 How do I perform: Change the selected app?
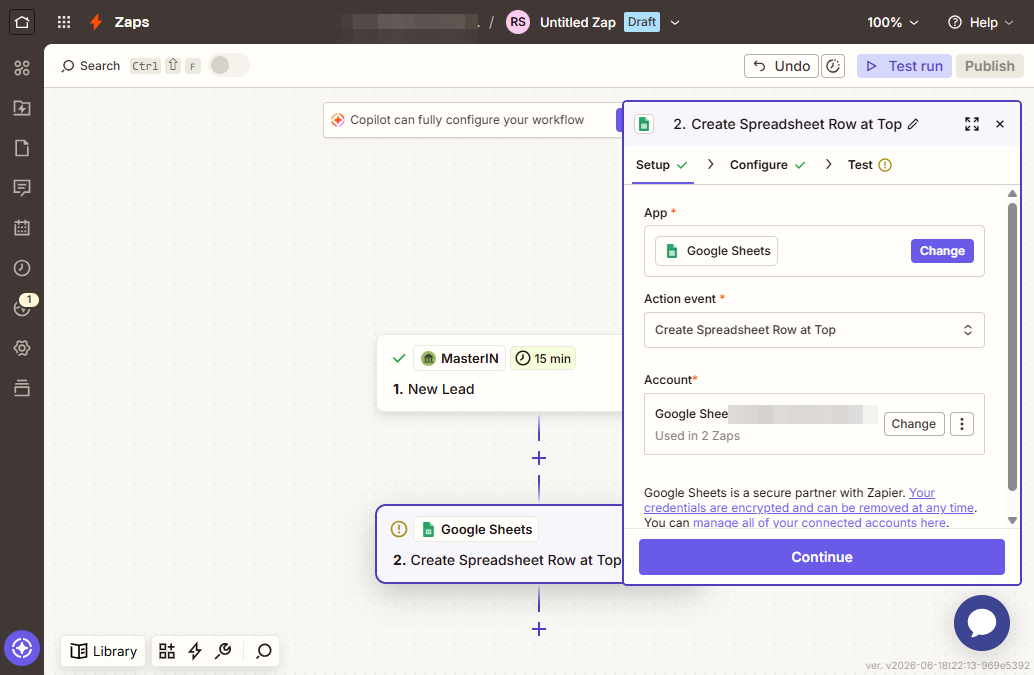pos(942,251)
